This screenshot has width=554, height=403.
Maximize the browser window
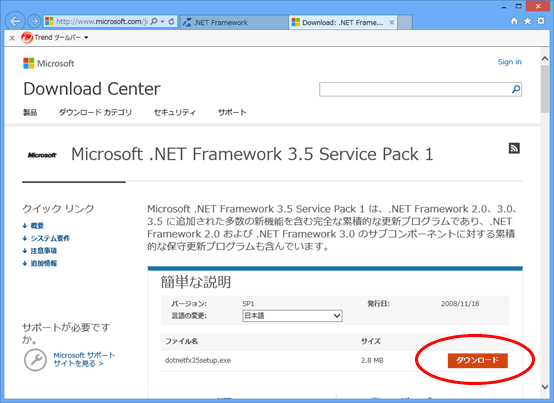(518, 6)
